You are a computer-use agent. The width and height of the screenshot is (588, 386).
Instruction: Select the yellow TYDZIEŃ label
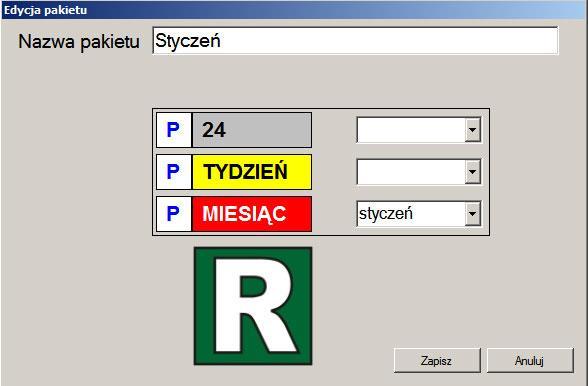(252, 172)
